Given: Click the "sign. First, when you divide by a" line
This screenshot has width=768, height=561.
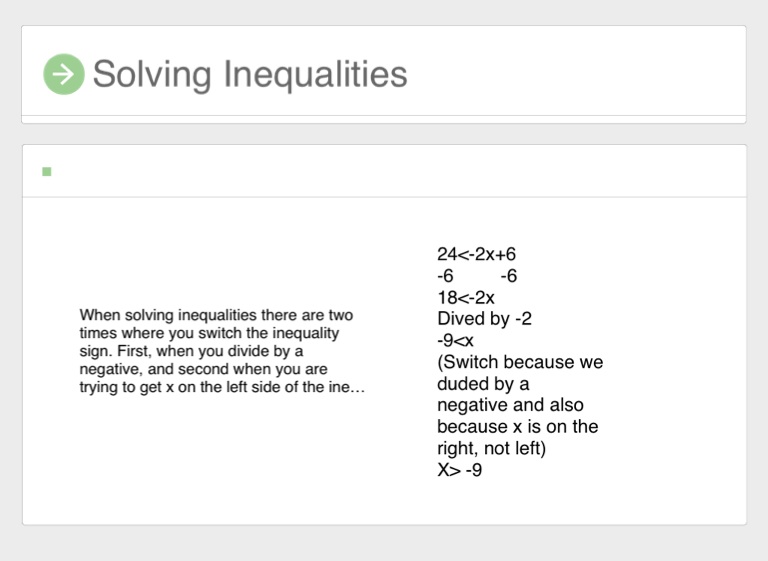Looking at the screenshot, I should click(x=191, y=351).
